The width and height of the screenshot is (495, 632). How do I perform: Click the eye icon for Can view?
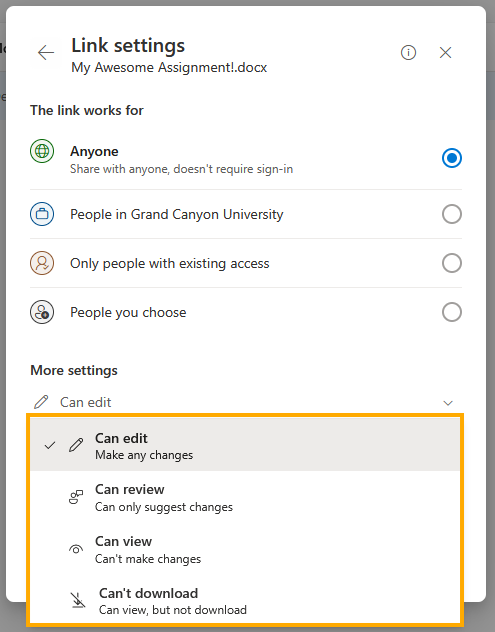(x=76, y=549)
